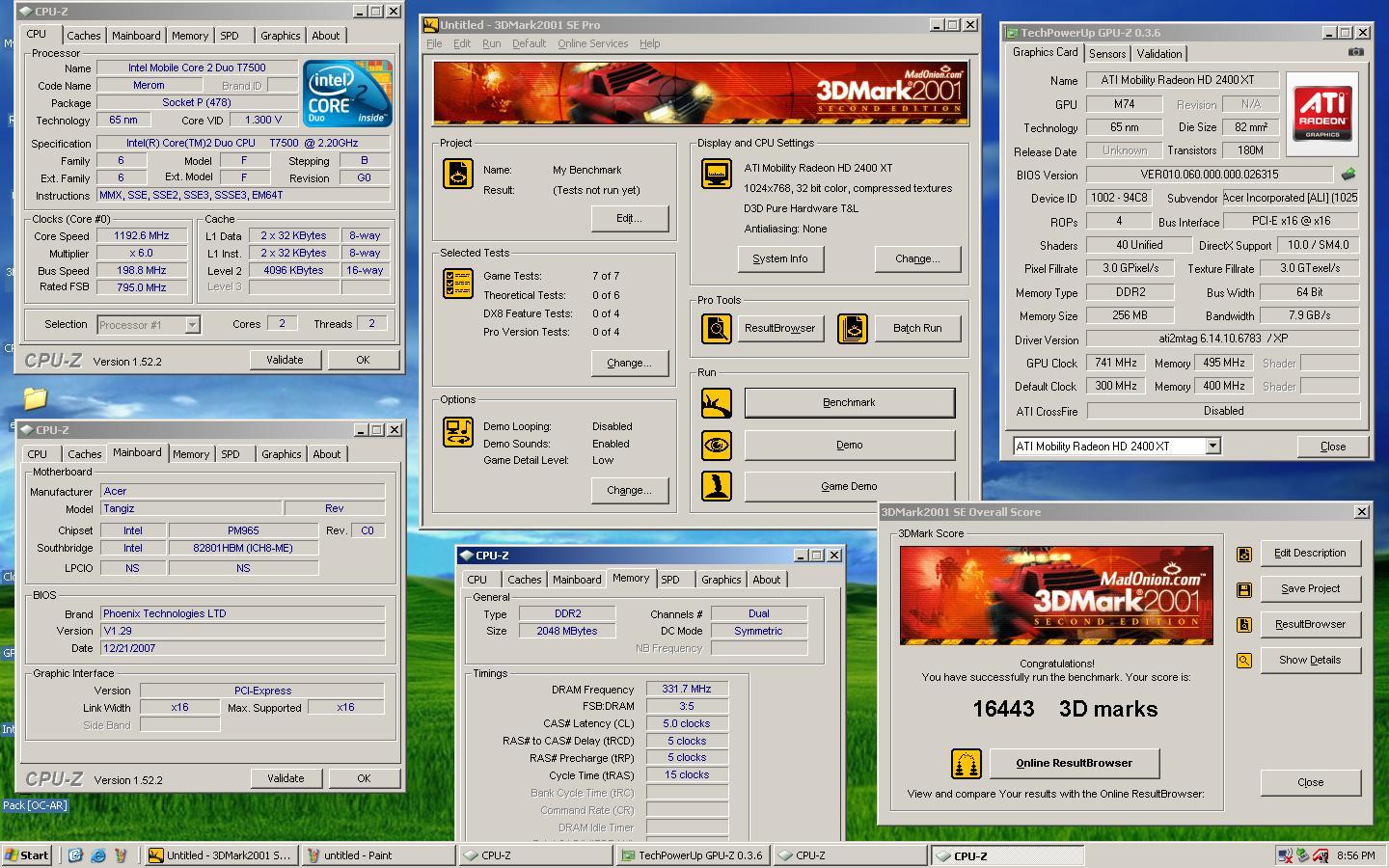
Task: Click the Change... button under Selected Tests
Action: pyautogui.click(x=629, y=364)
